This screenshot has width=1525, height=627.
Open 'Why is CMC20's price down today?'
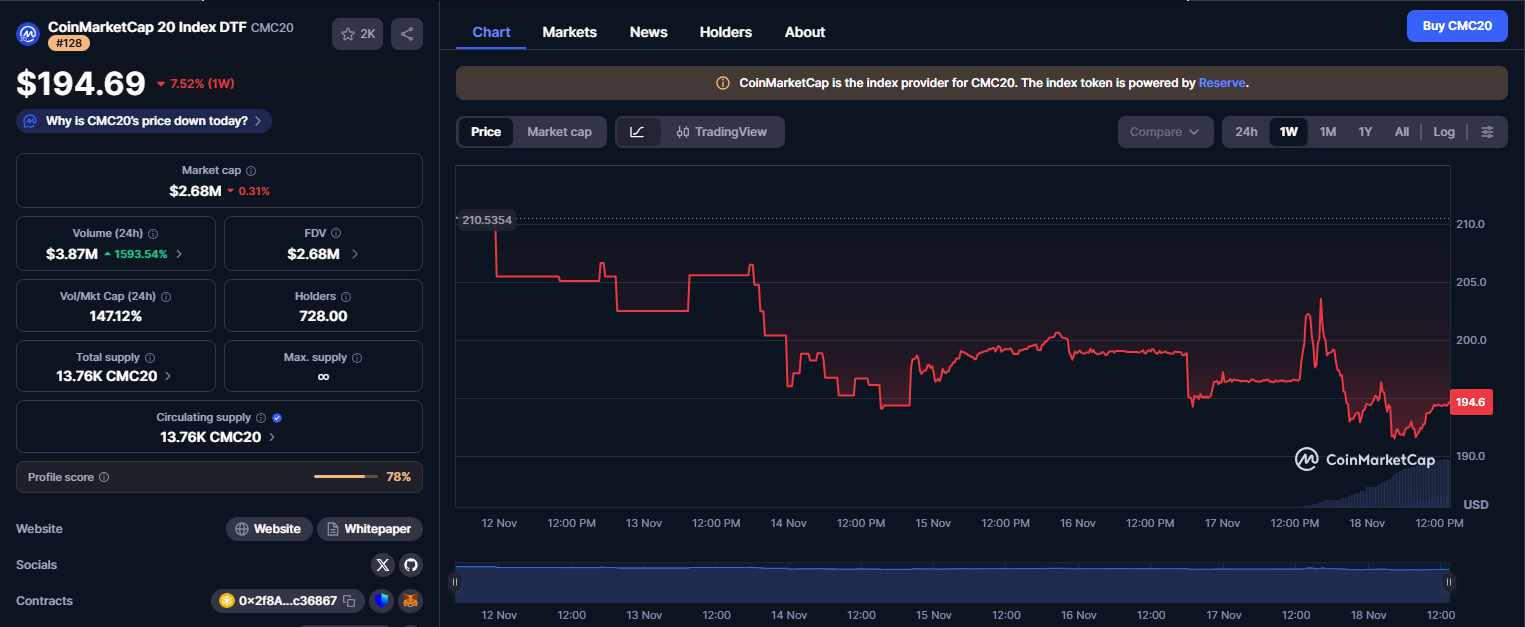coord(144,121)
